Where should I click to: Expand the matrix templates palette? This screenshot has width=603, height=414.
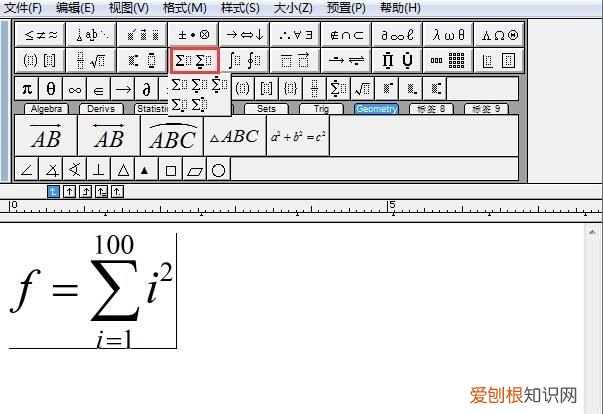click(448, 60)
